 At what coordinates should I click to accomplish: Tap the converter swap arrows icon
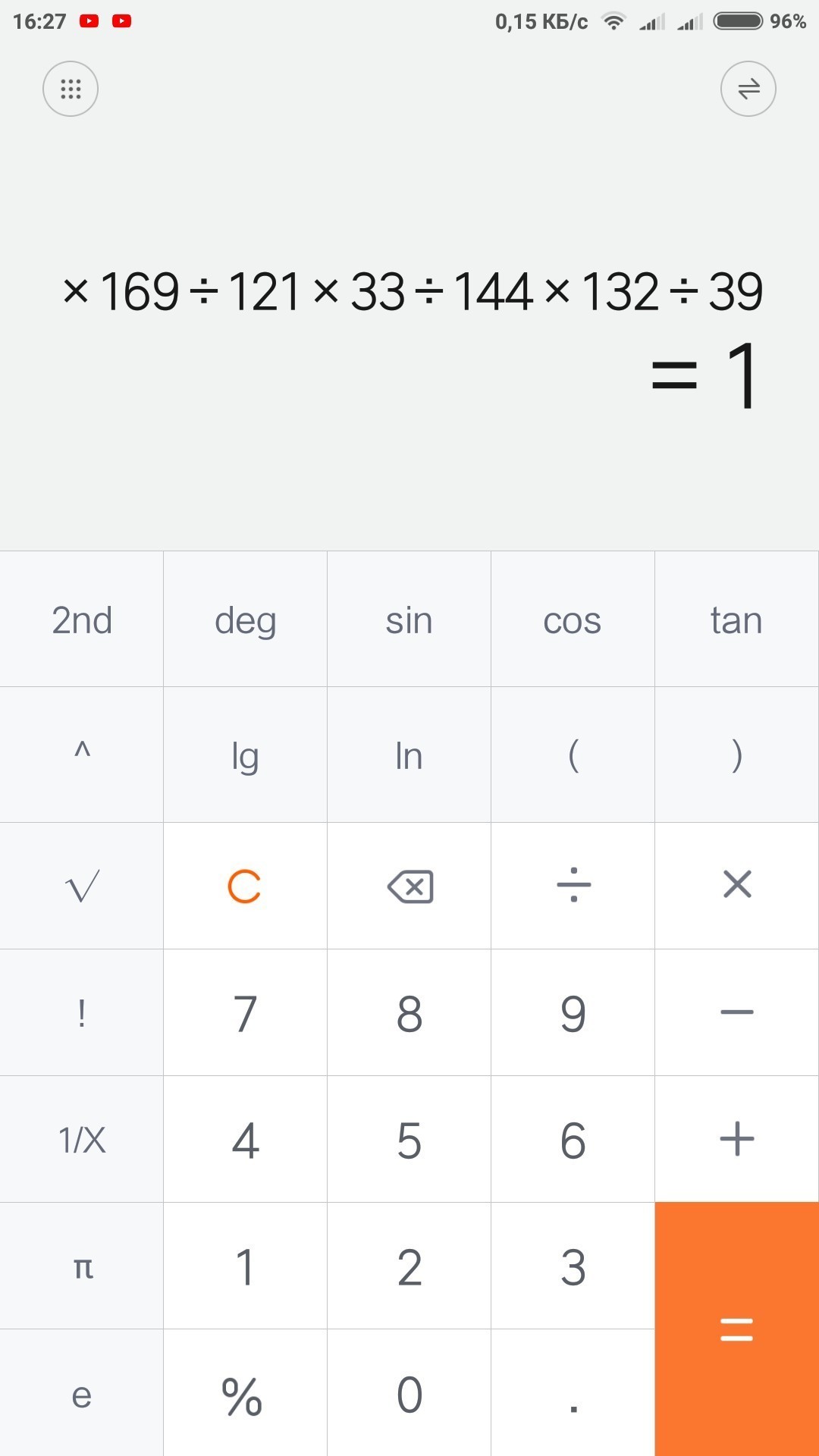tap(748, 89)
